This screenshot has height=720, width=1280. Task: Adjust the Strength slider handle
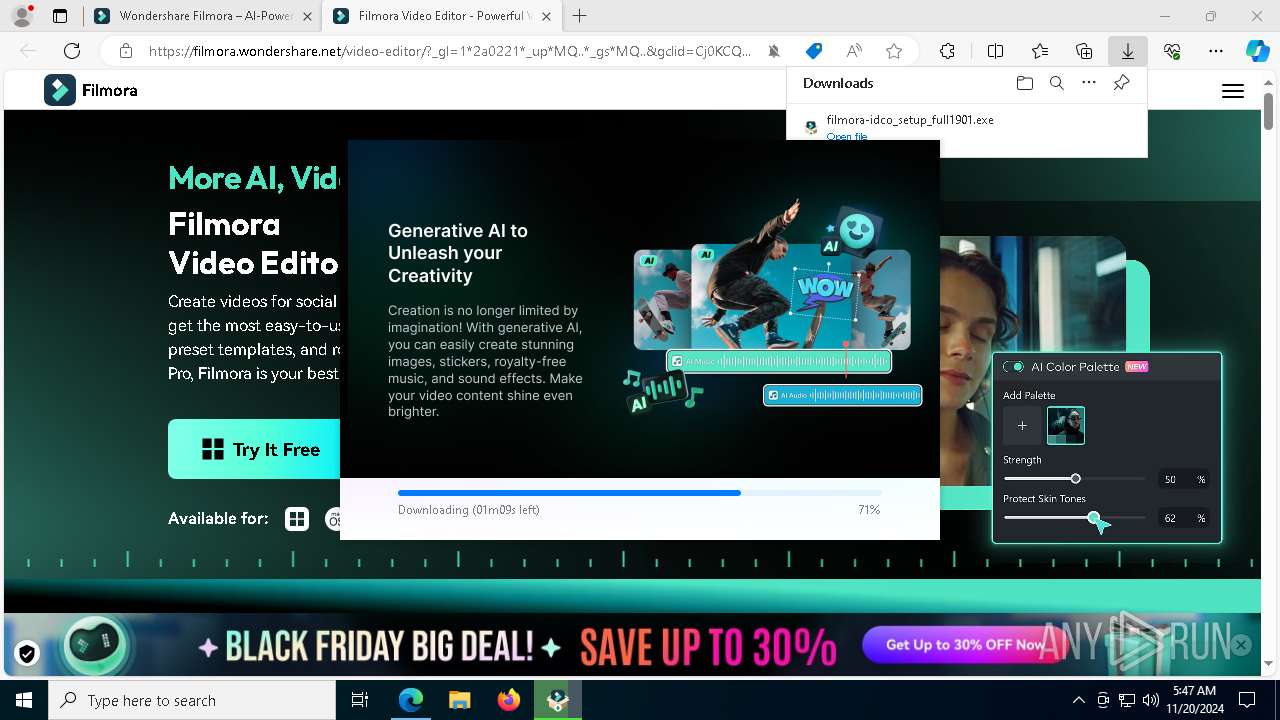tap(1075, 479)
